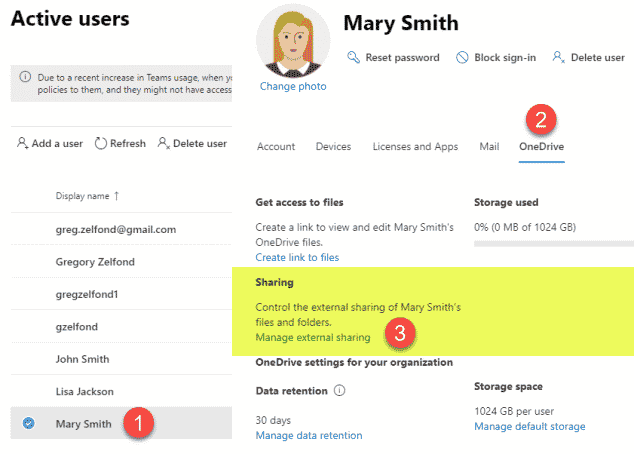The image size is (634, 454).
Task: Open Manage external sharing link
Action: pyautogui.click(x=313, y=337)
